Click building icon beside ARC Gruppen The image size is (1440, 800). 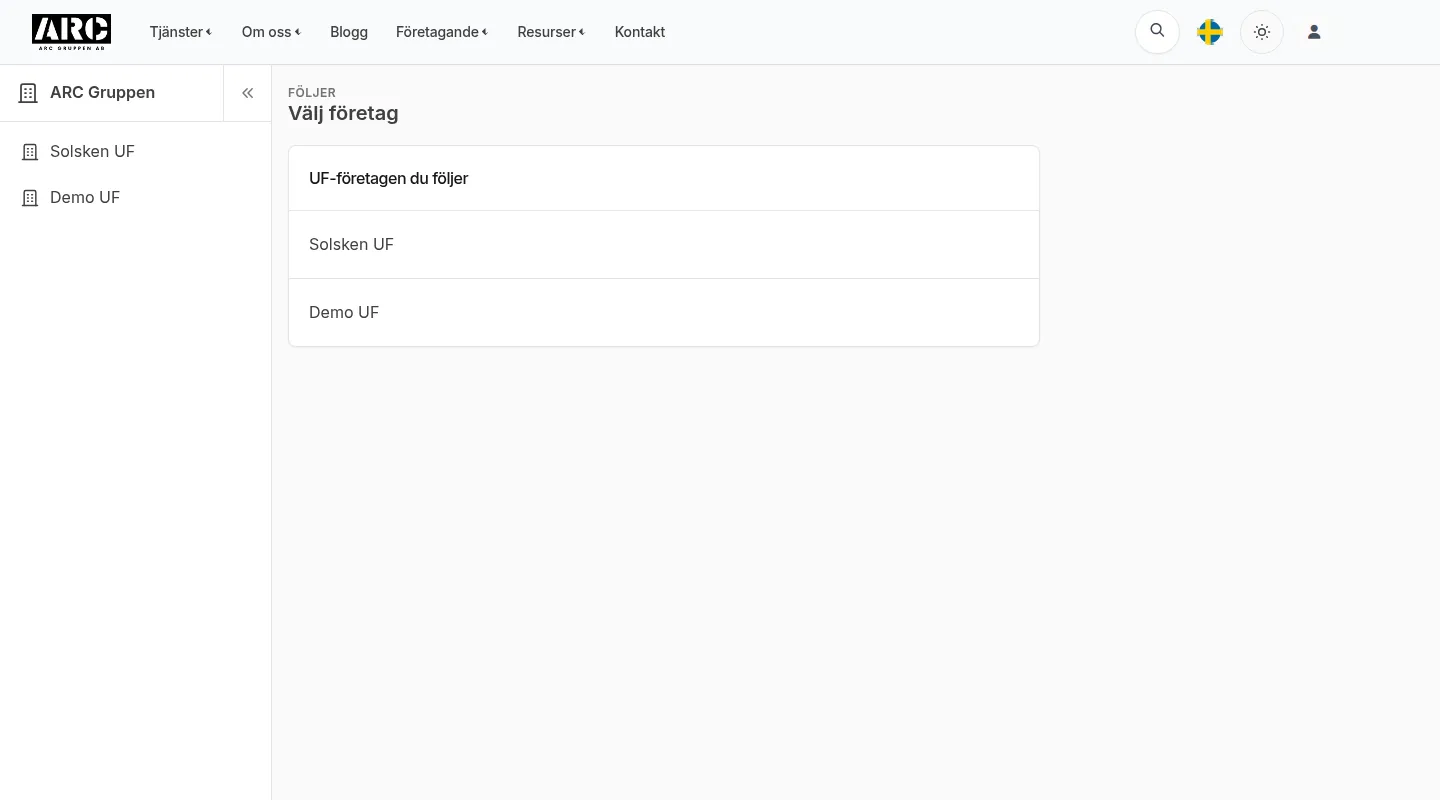click(28, 93)
